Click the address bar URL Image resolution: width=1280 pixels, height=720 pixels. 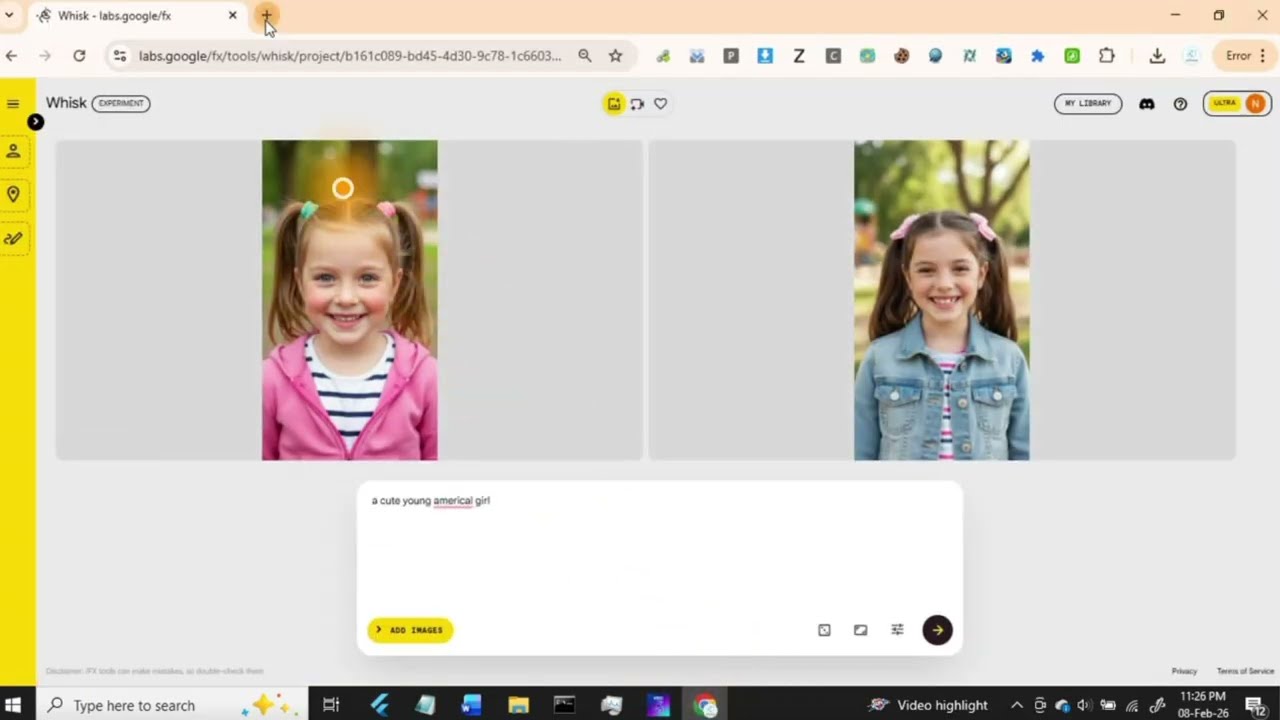[x=350, y=56]
